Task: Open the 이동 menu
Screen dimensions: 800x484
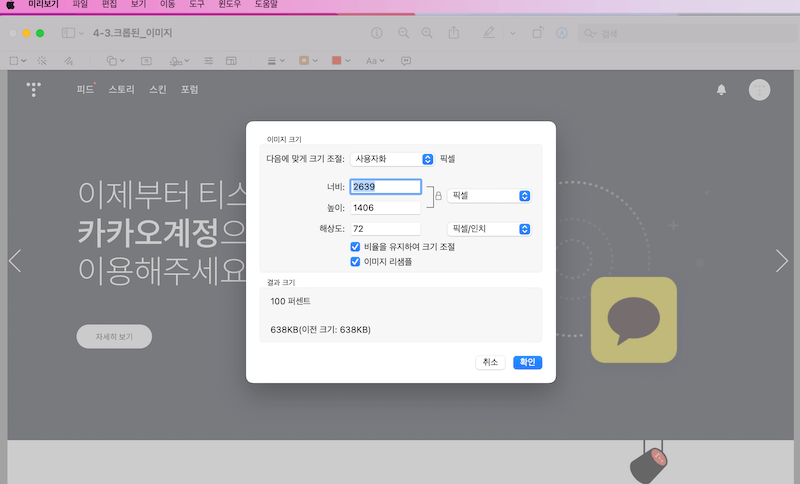Action: [x=167, y=4]
